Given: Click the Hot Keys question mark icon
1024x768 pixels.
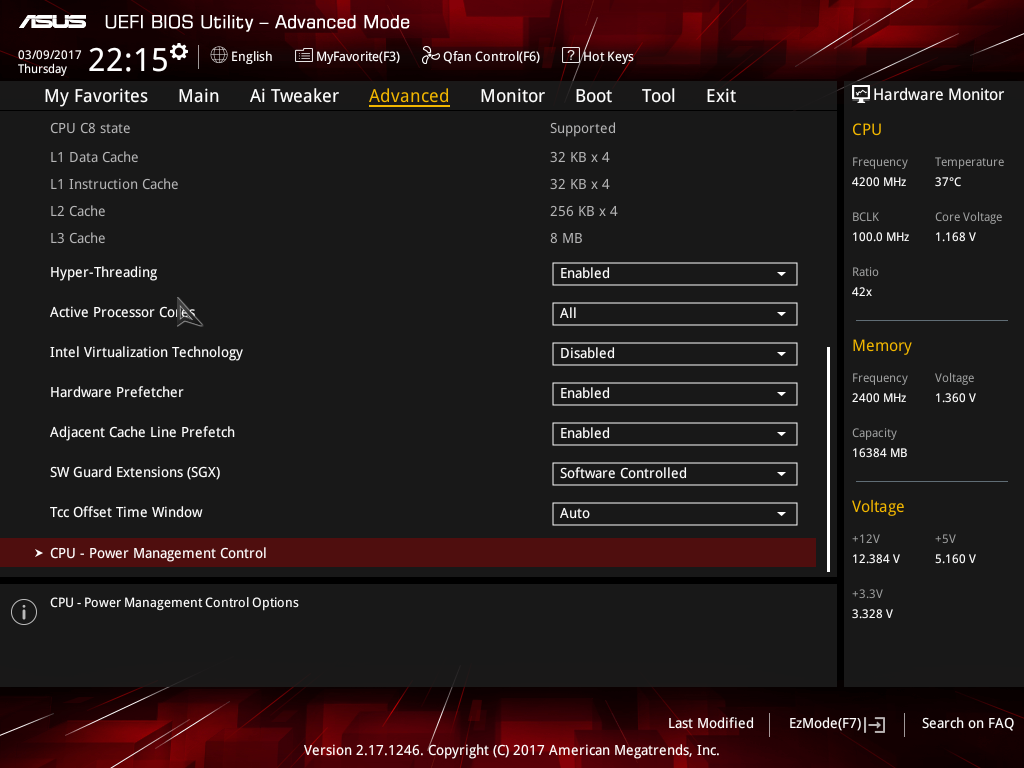Looking at the screenshot, I should pyautogui.click(x=570, y=56).
